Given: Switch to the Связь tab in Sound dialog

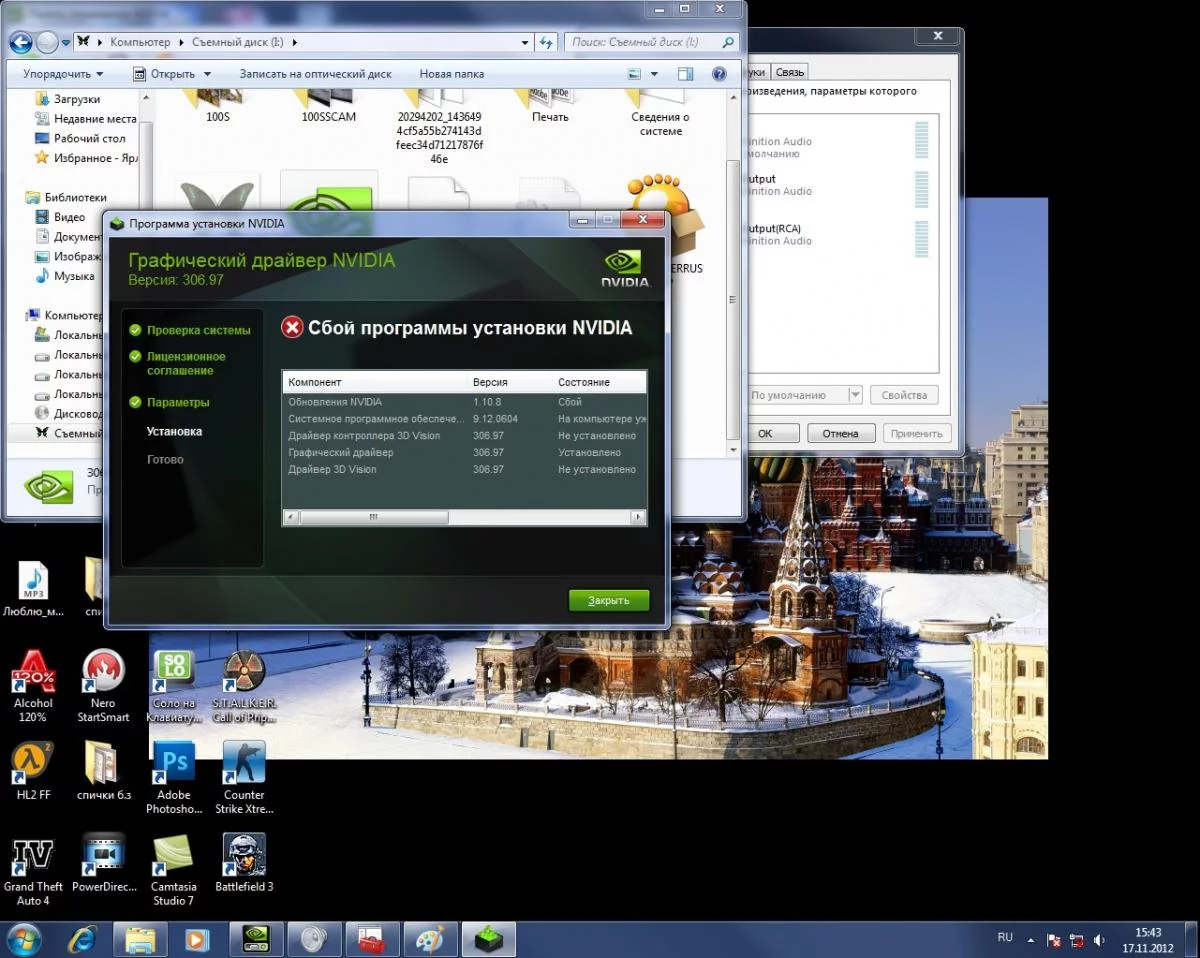Looking at the screenshot, I should [x=790, y=72].
